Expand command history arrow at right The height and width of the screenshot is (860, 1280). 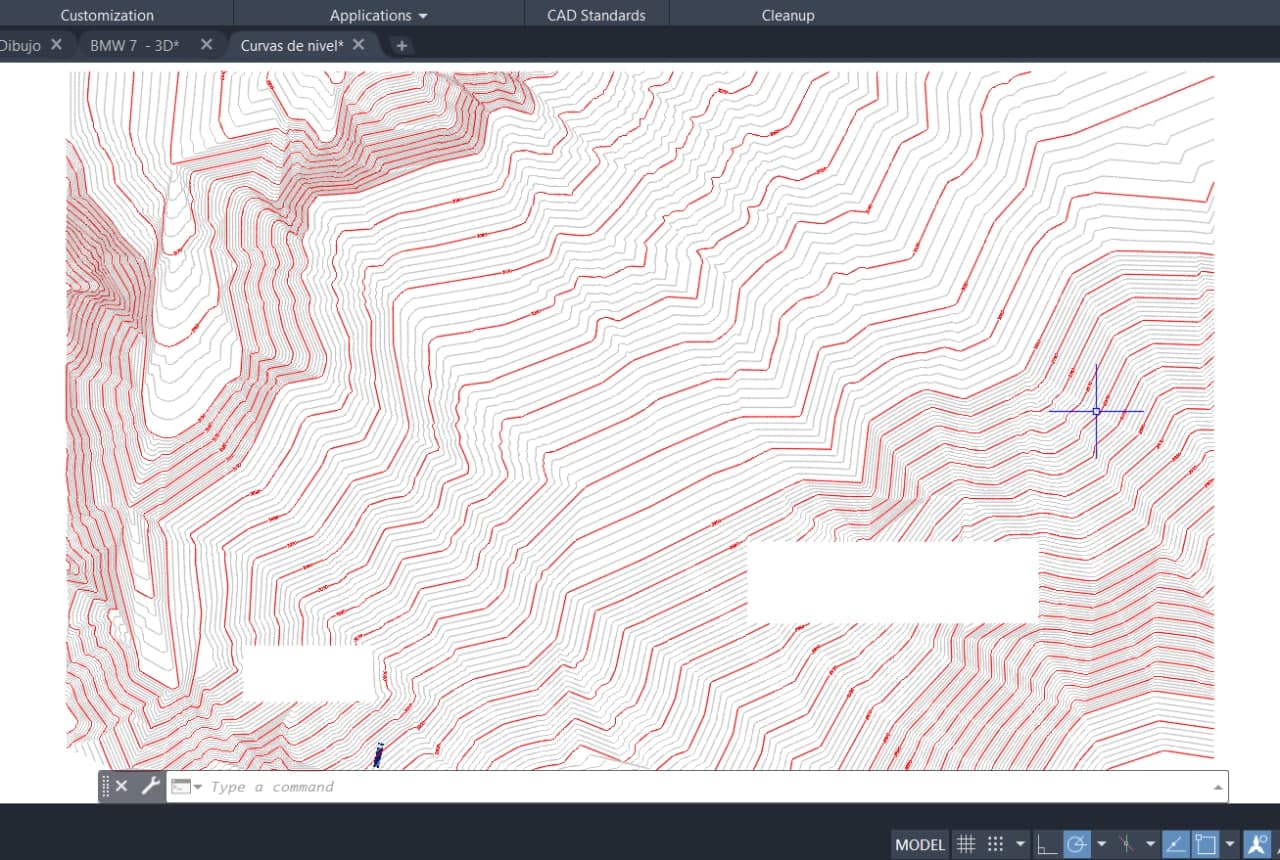click(1218, 787)
